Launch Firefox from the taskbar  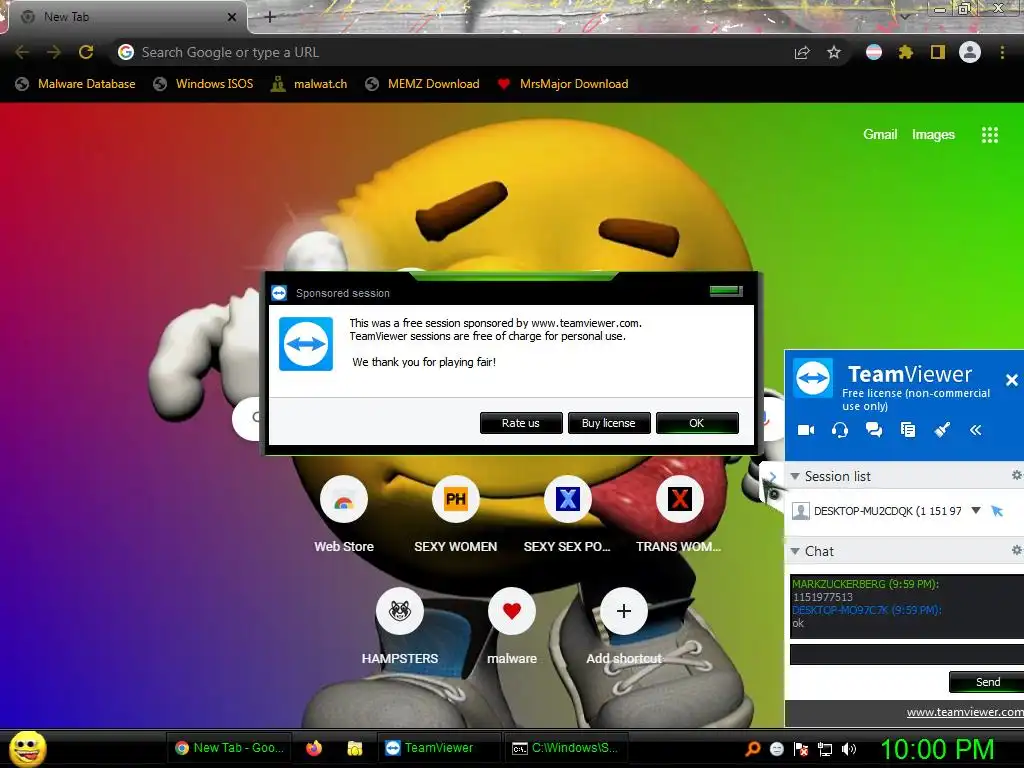314,748
